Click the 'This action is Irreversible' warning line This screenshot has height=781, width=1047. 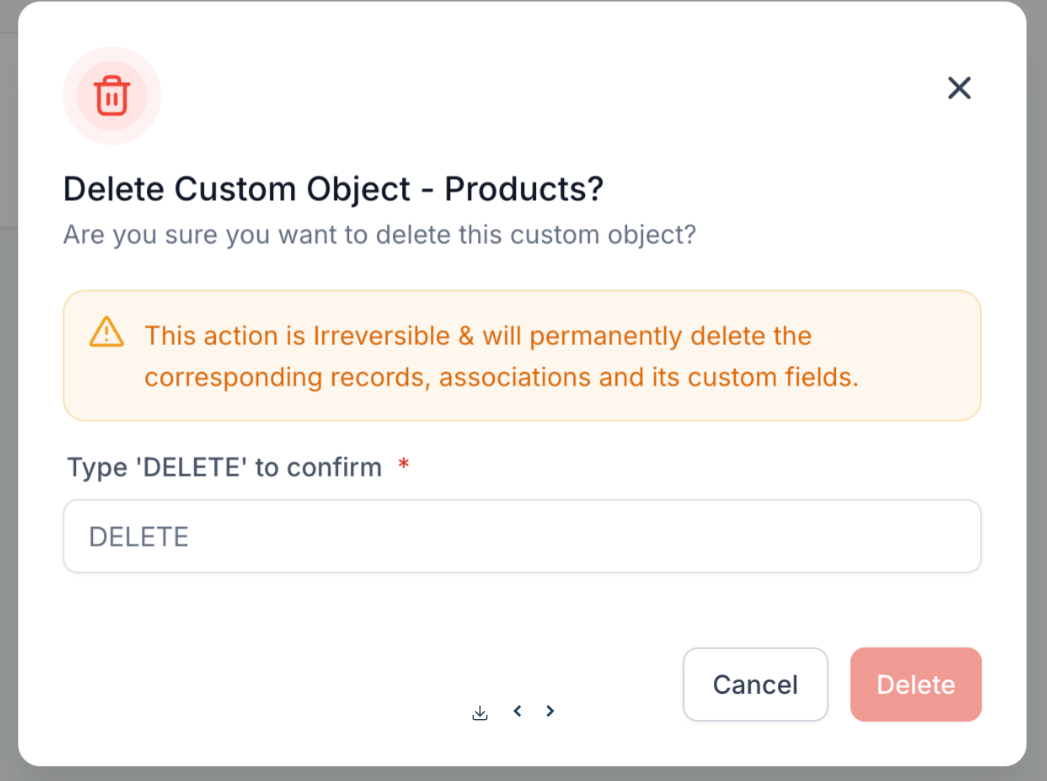coord(477,335)
